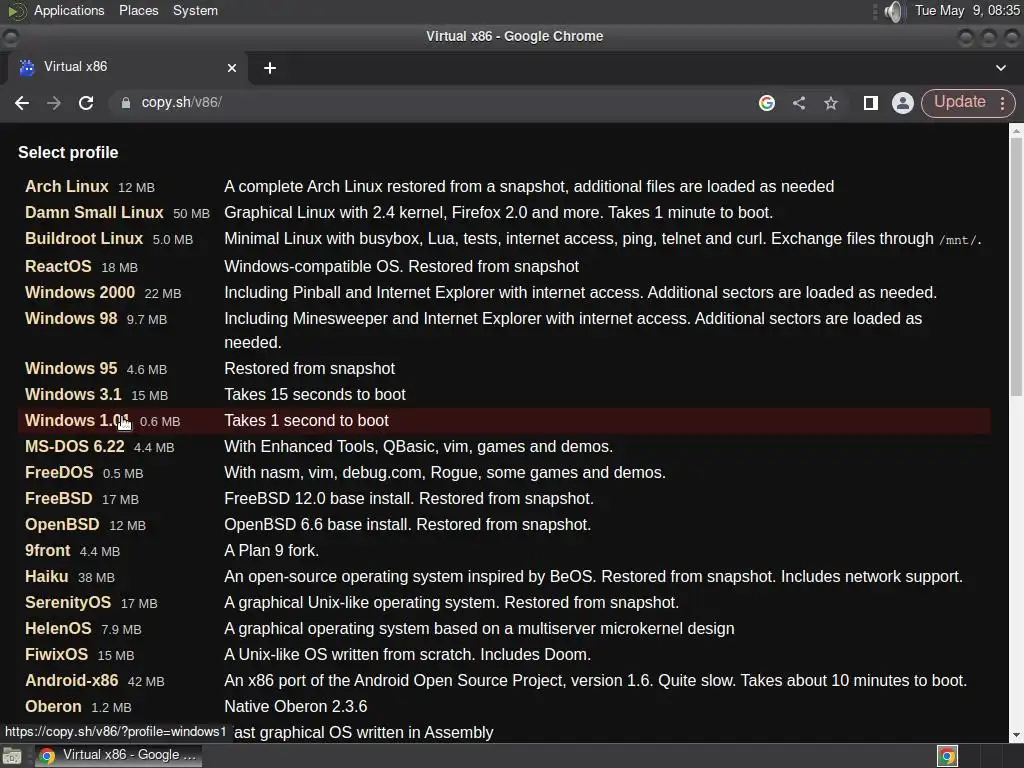Start the MS-DOS 6.22 profile
Viewport: 1024px width, 768px height.
pyautogui.click(x=74, y=446)
